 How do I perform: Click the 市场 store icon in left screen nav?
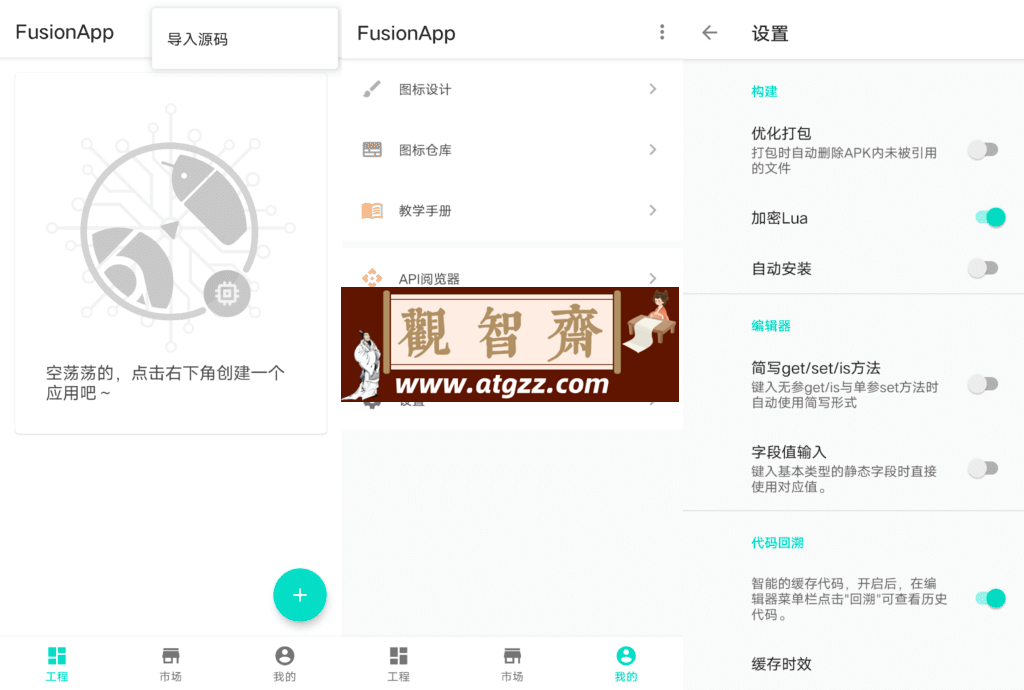[170, 655]
